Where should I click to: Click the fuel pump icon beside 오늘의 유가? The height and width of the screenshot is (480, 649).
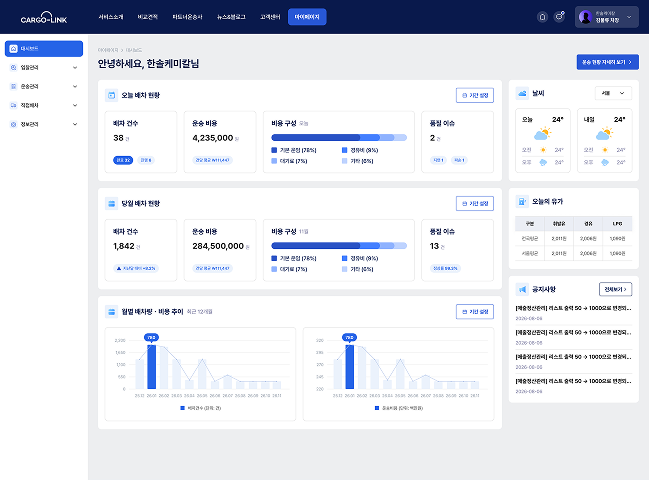point(522,202)
